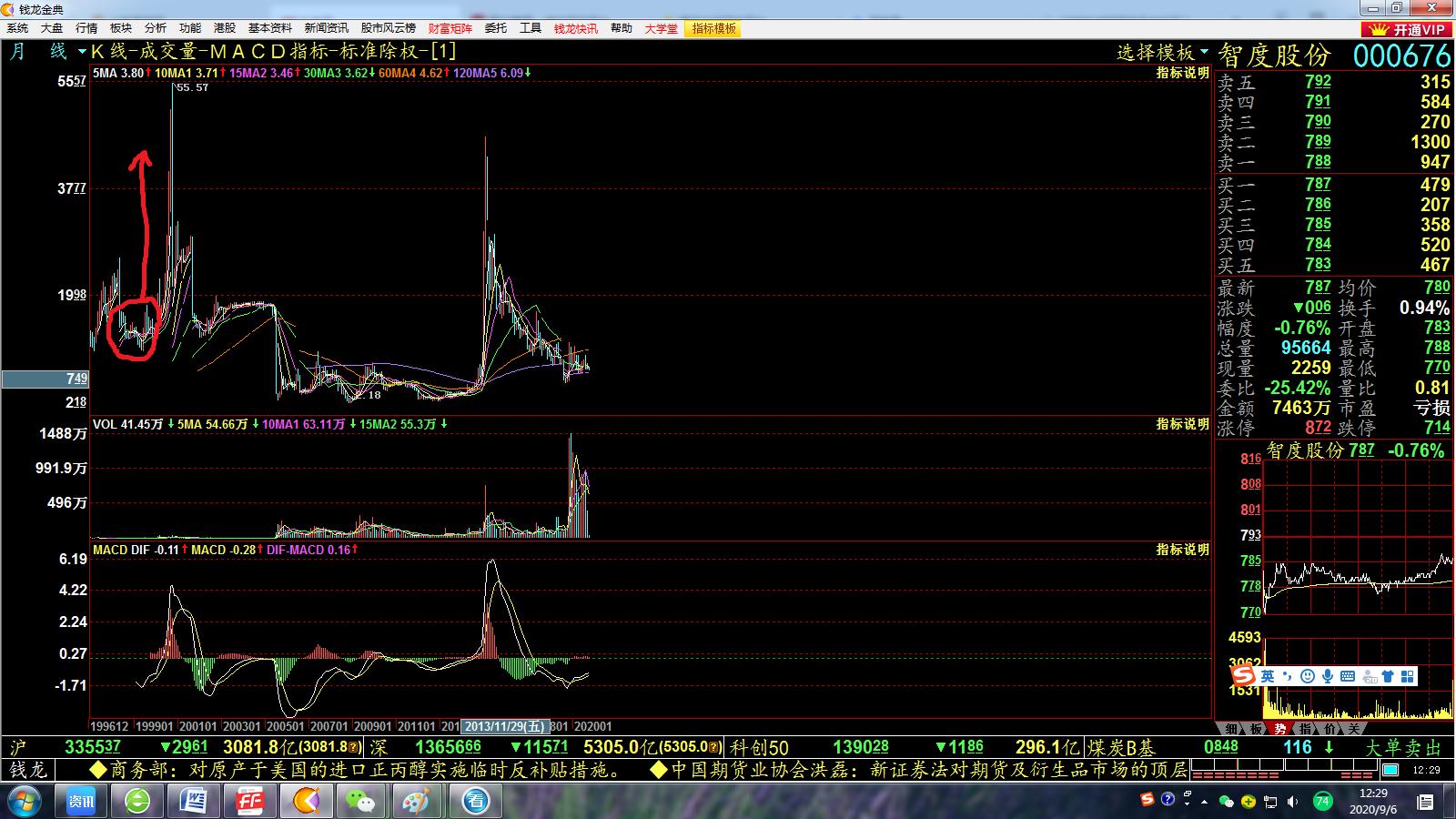Open the 选择模板 template dropdown

click(x=1163, y=52)
